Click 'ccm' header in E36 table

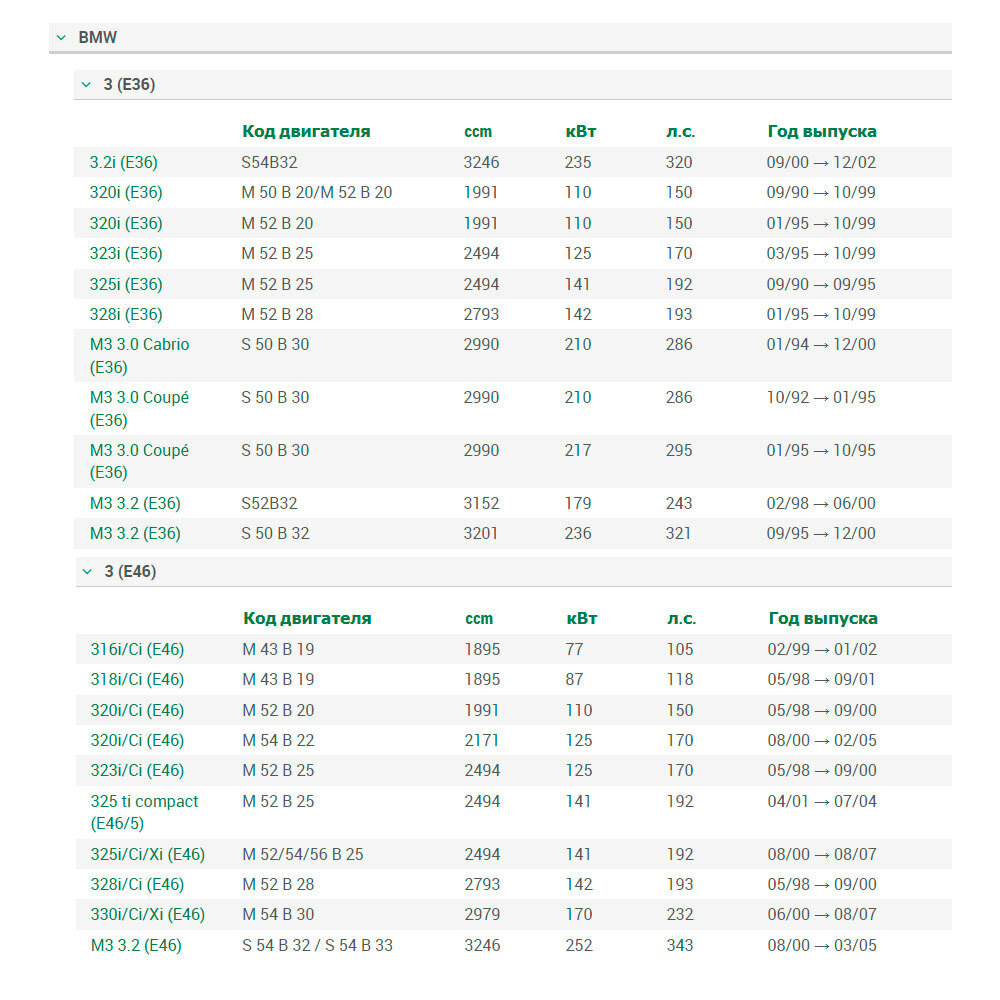click(478, 132)
